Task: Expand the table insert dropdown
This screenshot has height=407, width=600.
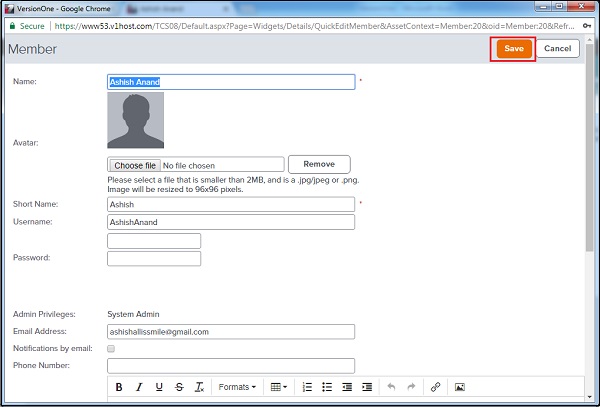Action: [278, 387]
